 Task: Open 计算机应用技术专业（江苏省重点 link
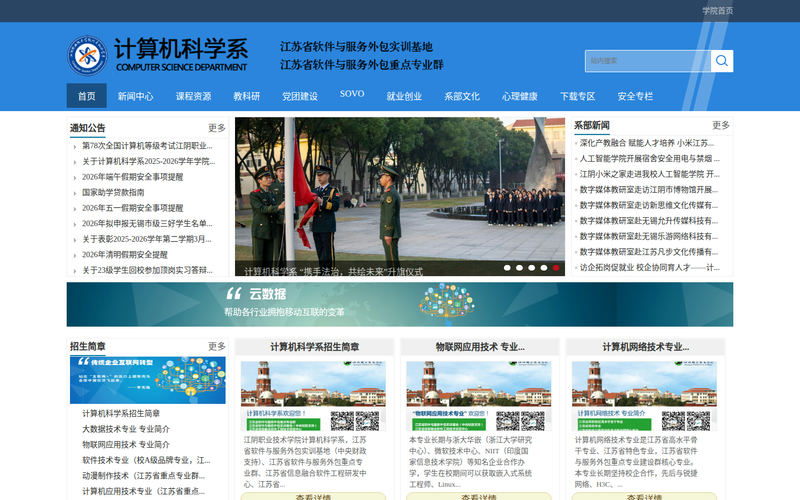[143, 491]
